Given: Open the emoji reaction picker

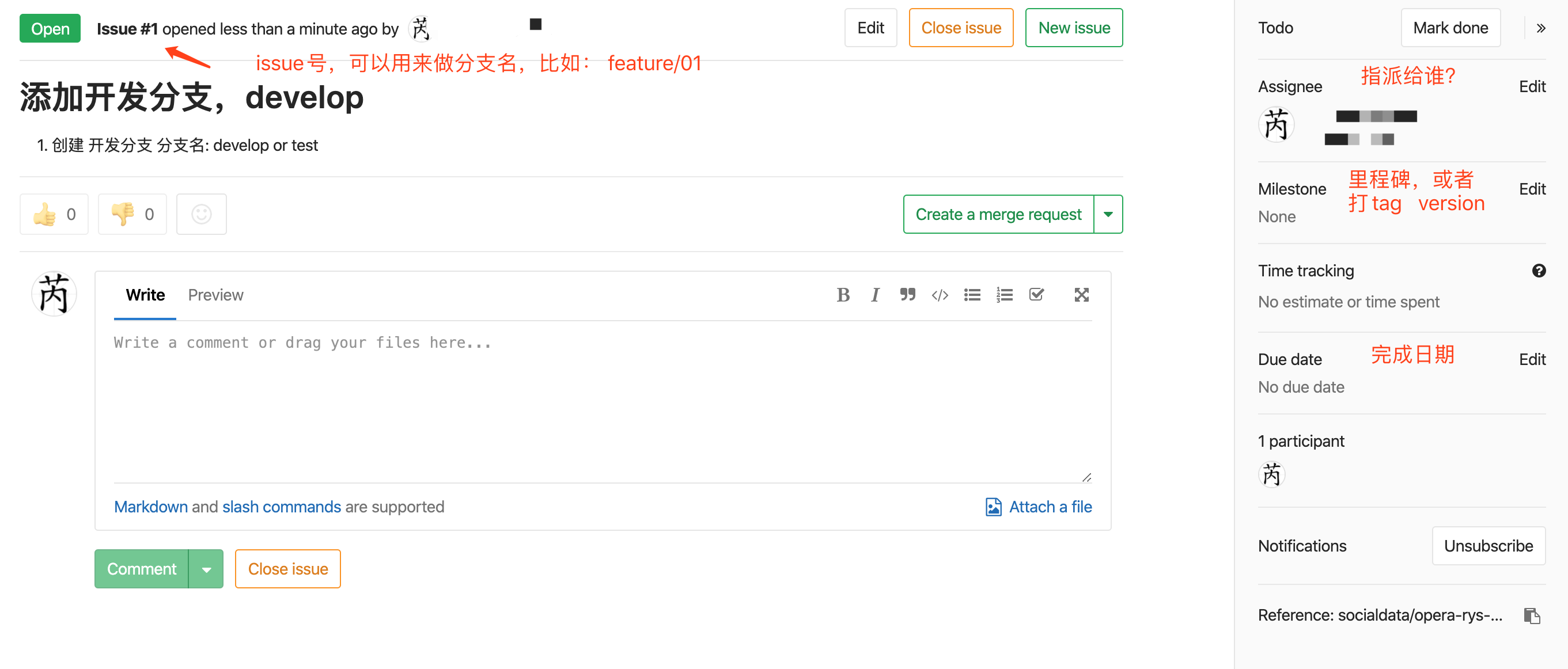Looking at the screenshot, I should pyautogui.click(x=202, y=214).
